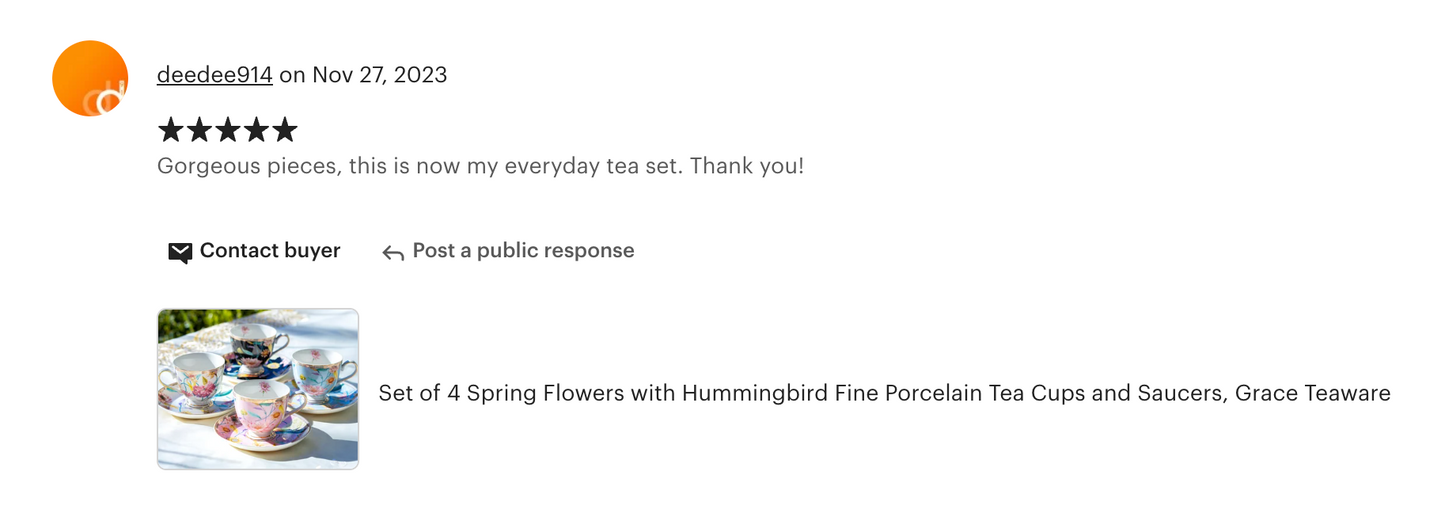Open the deedee914 username link
Image resolution: width=1445 pixels, height=532 pixels.
click(214, 75)
